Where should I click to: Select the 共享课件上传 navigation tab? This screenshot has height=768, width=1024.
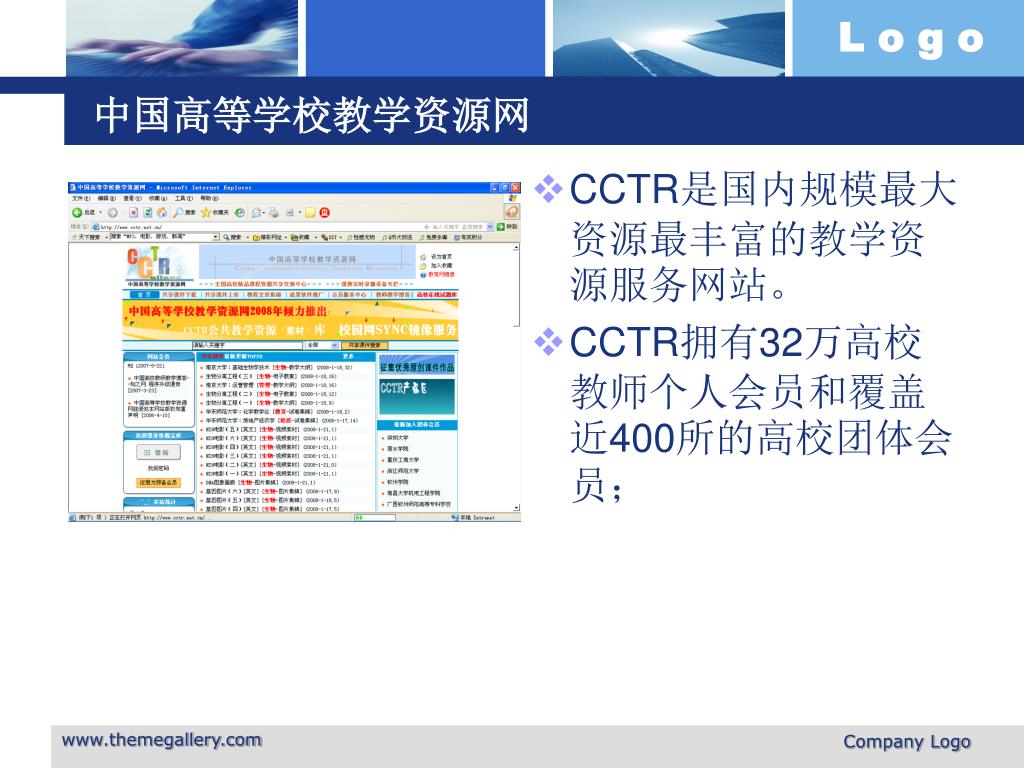pos(221,295)
